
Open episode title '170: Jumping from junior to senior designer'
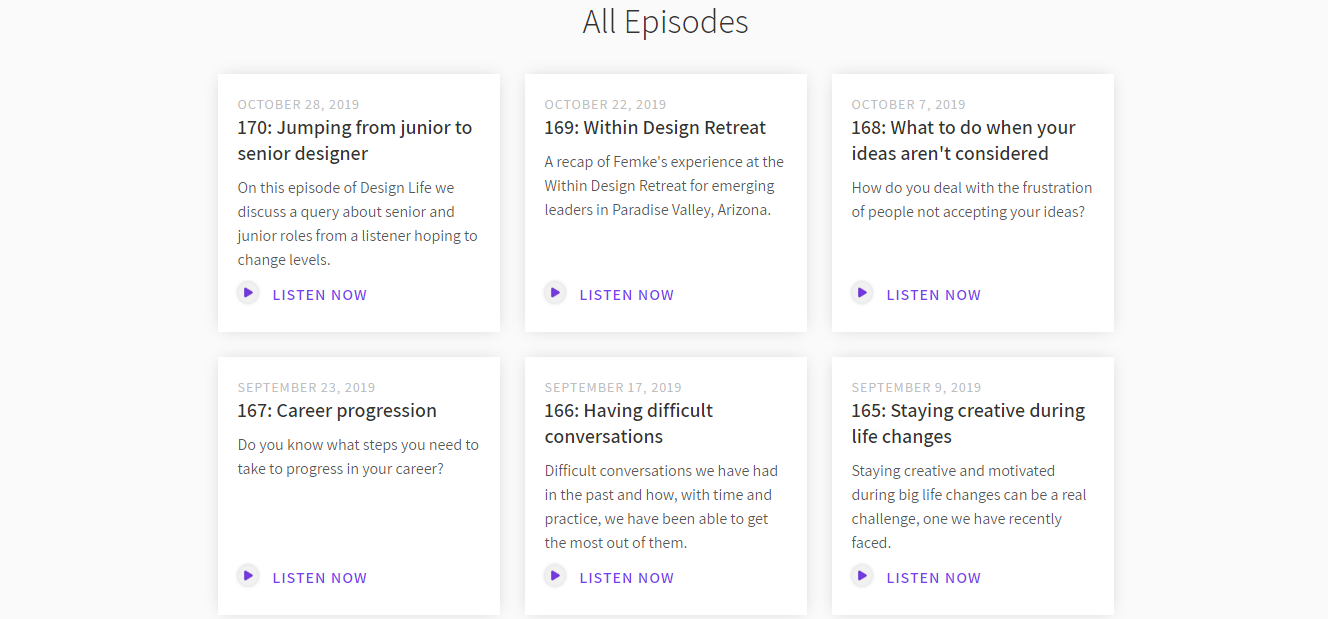[355, 141]
